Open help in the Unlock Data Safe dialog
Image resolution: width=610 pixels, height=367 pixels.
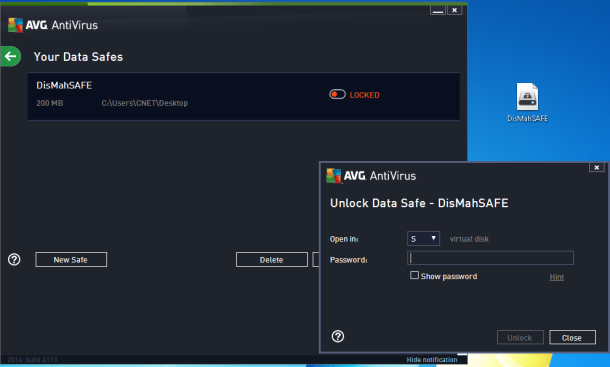pyautogui.click(x=338, y=336)
